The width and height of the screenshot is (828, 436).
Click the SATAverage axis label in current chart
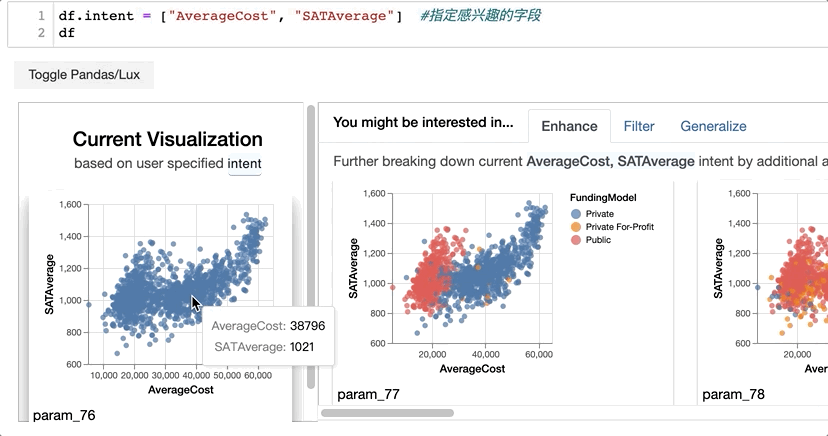click(50, 285)
